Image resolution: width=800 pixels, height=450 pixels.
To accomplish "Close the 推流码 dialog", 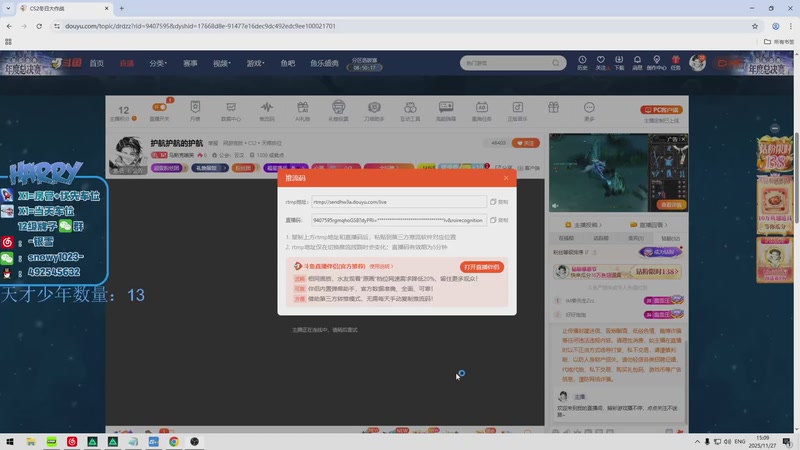I will [506, 178].
